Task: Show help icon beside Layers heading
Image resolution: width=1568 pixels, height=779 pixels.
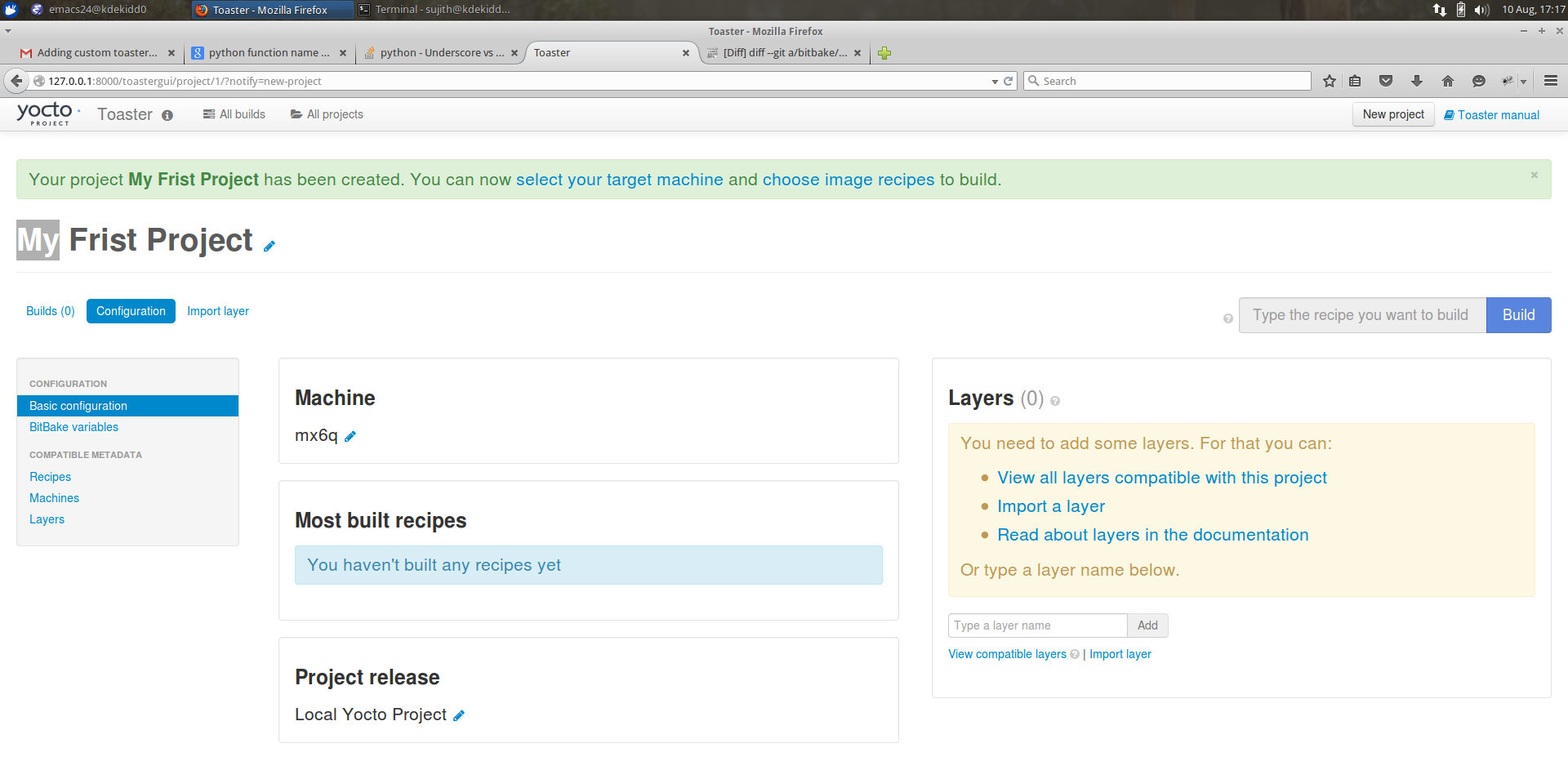Action: (x=1055, y=401)
